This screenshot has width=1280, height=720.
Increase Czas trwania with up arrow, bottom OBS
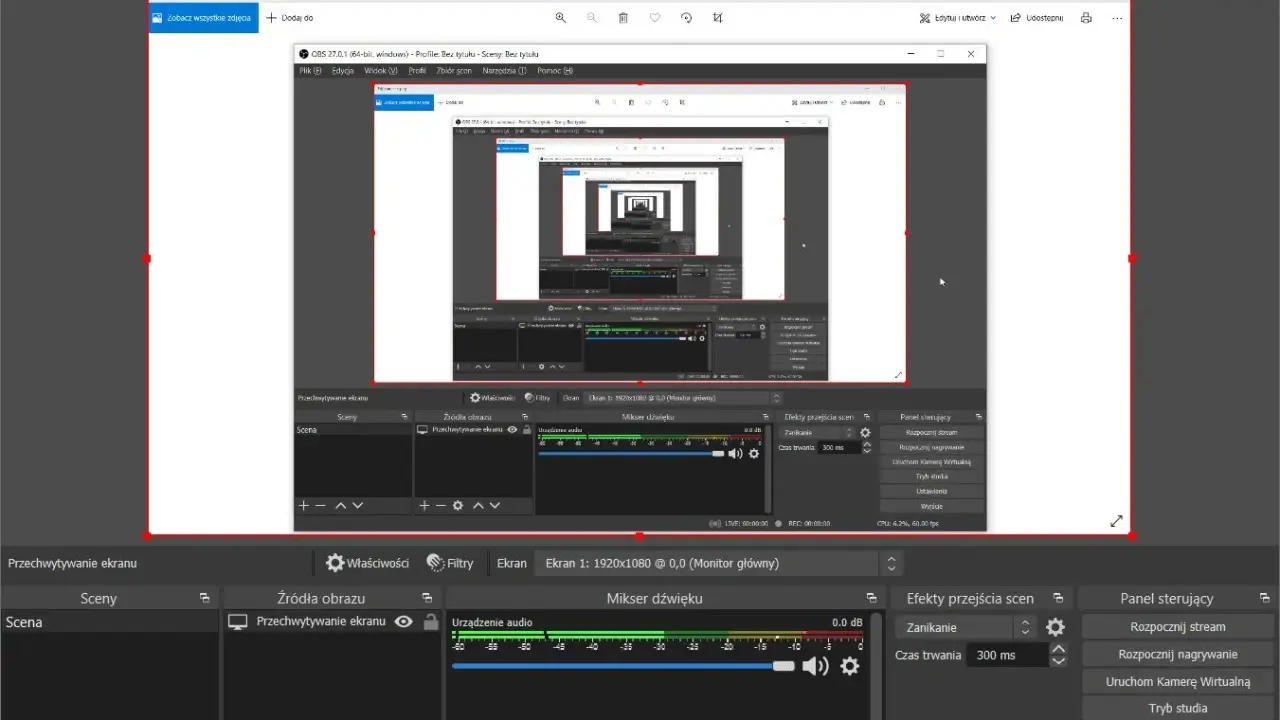pos(1059,649)
